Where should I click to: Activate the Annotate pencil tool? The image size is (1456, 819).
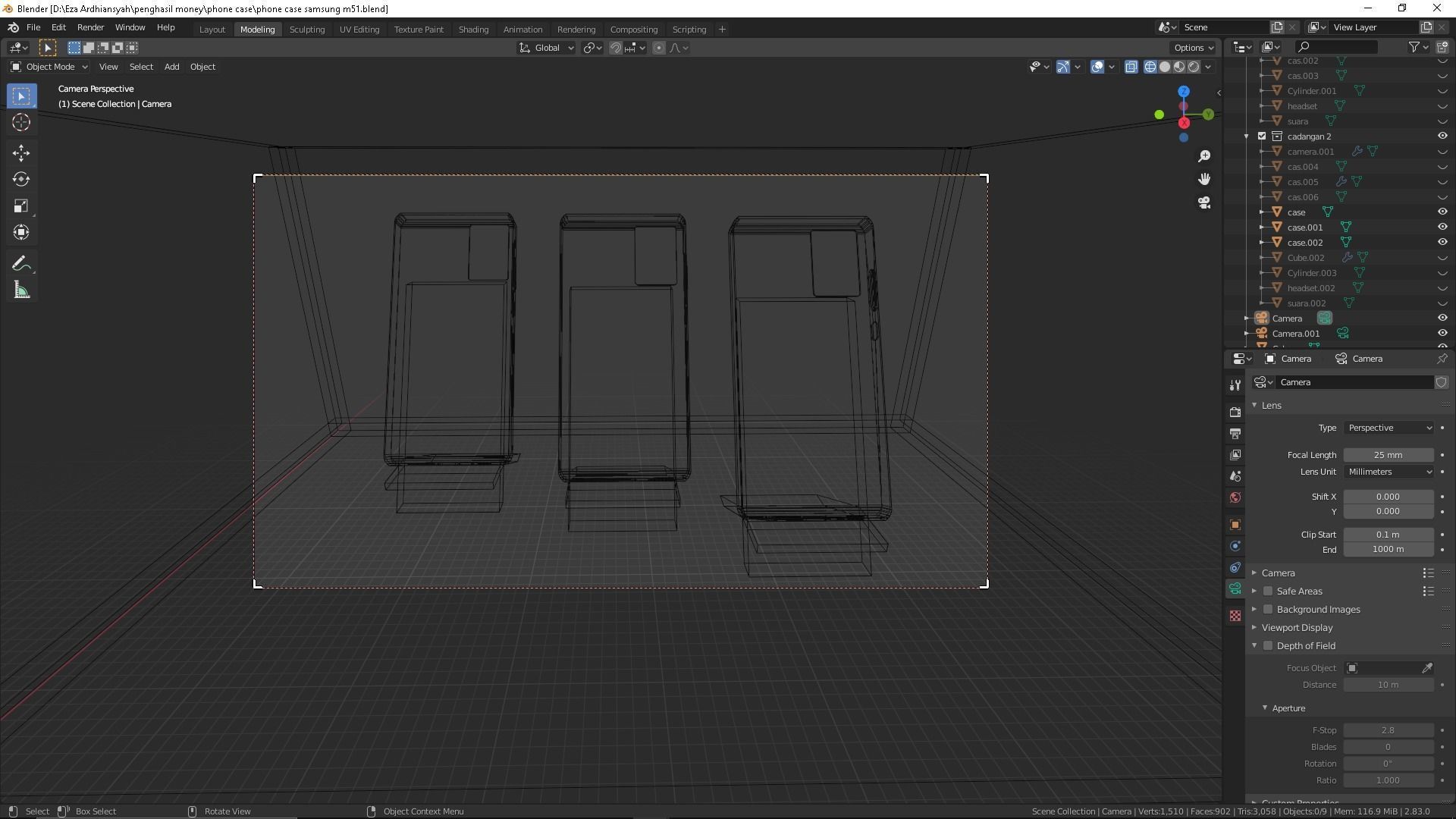tap(20, 264)
